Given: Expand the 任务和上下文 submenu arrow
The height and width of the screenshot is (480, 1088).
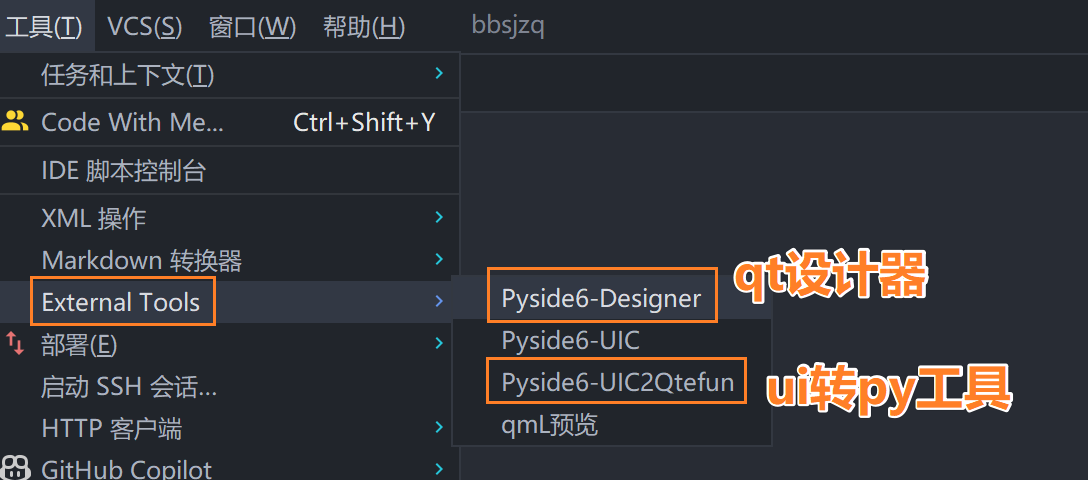Looking at the screenshot, I should click(x=439, y=73).
